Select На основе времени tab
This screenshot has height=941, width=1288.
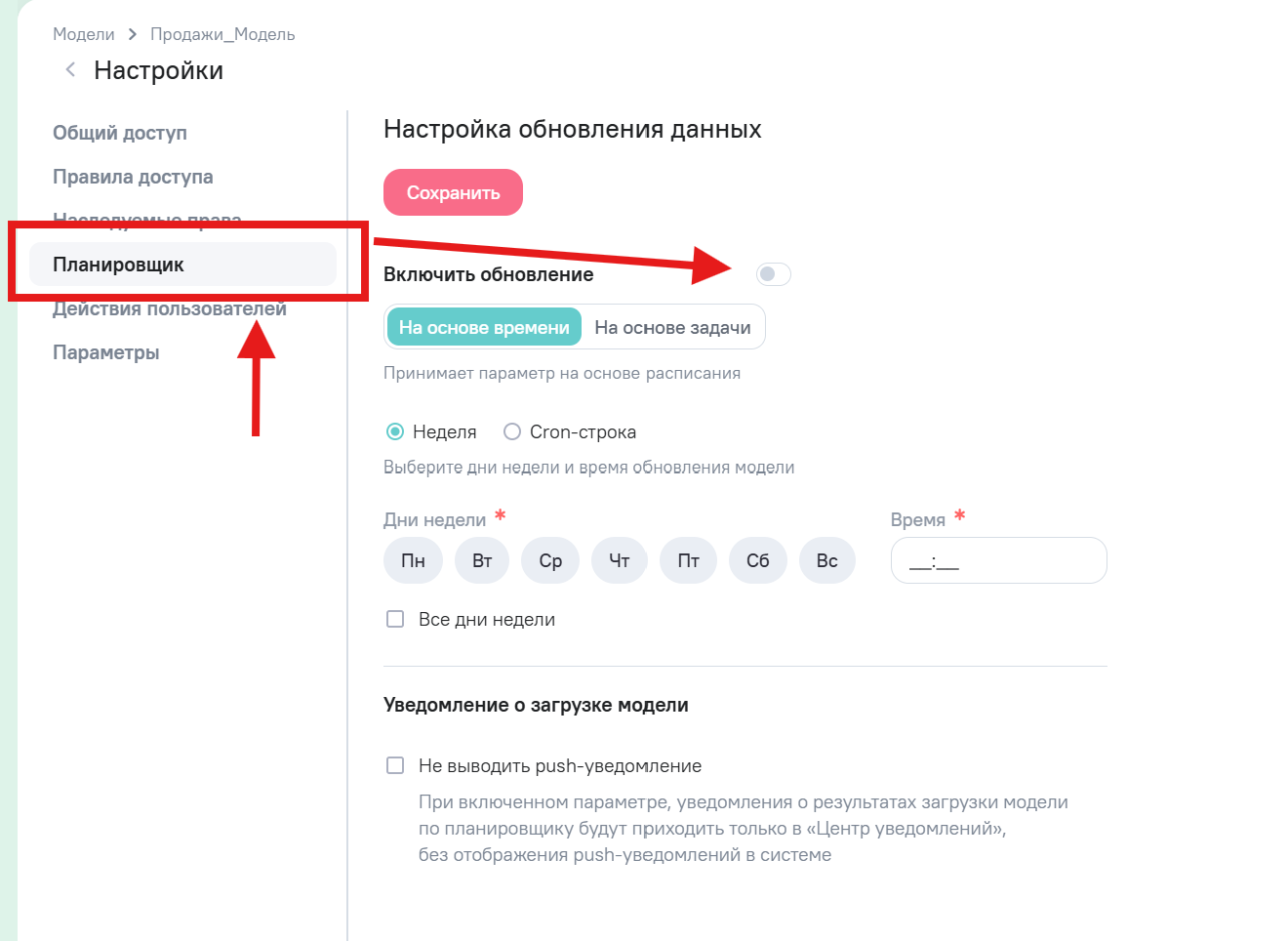coord(484,327)
